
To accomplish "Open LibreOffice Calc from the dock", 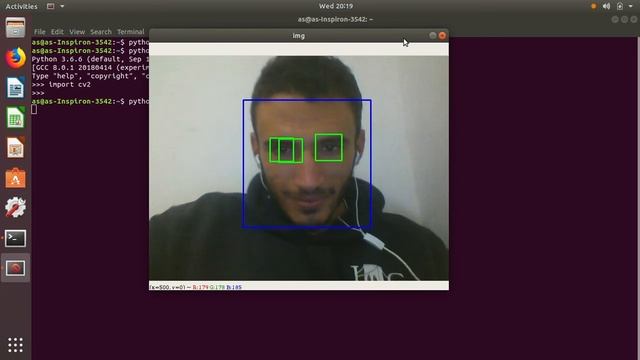I will tap(15, 118).
